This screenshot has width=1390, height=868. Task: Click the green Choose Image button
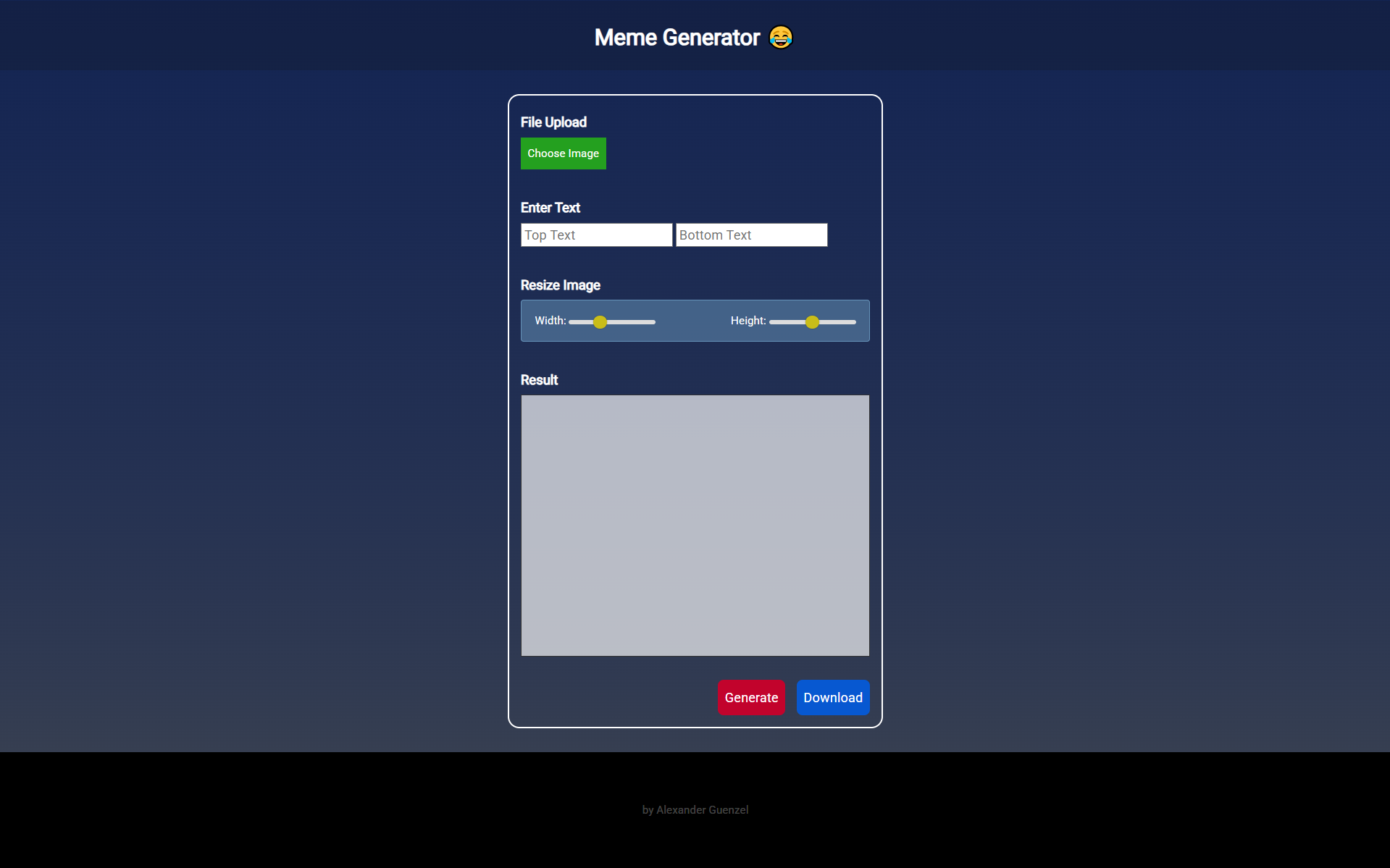point(563,153)
